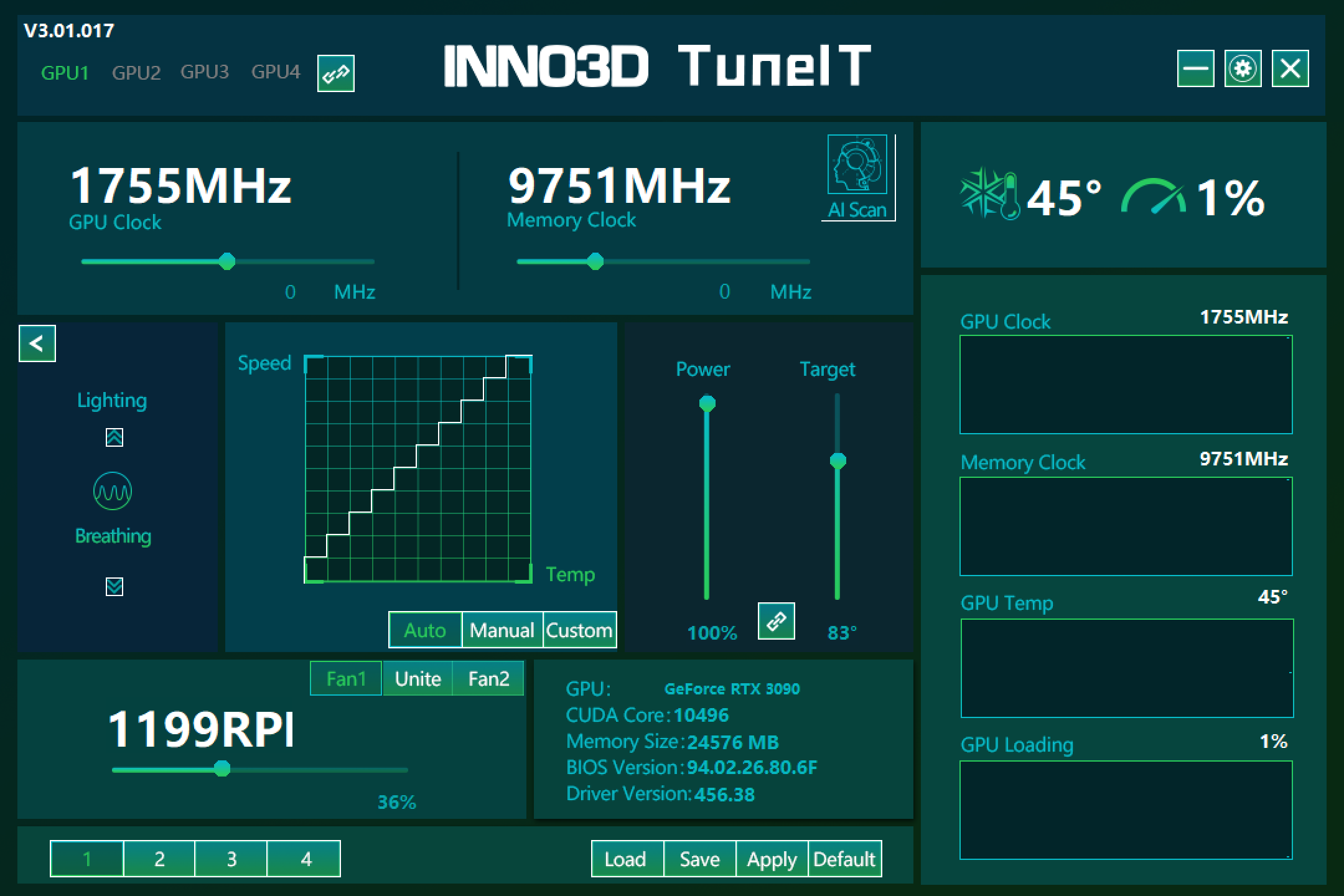1344x896 pixels.
Task: Click the CUDA Core value 10496
Action: pos(701,715)
